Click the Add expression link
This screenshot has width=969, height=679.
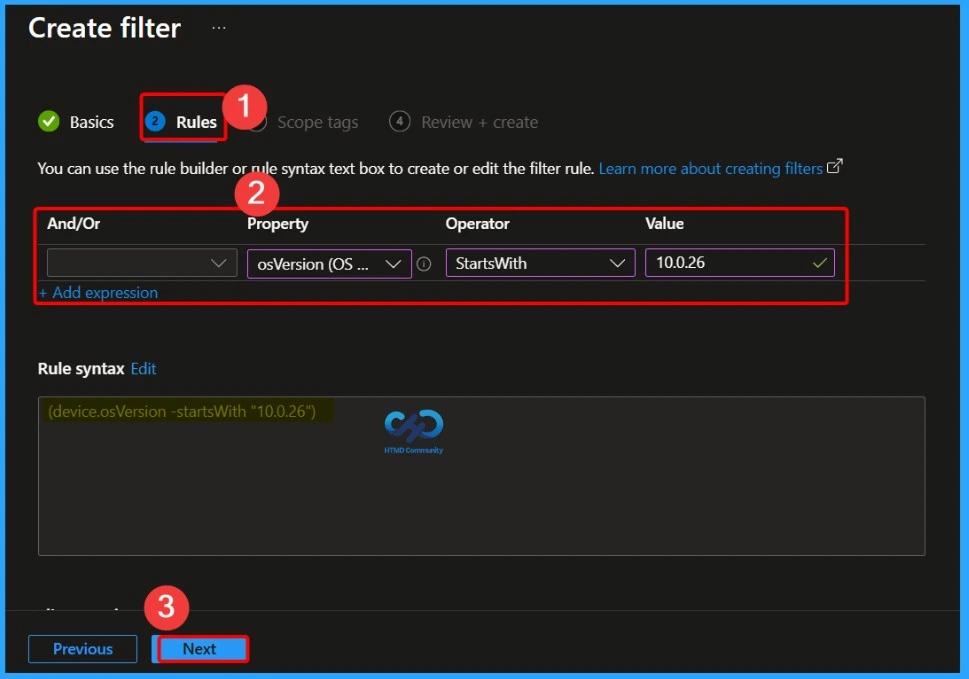click(97, 292)
